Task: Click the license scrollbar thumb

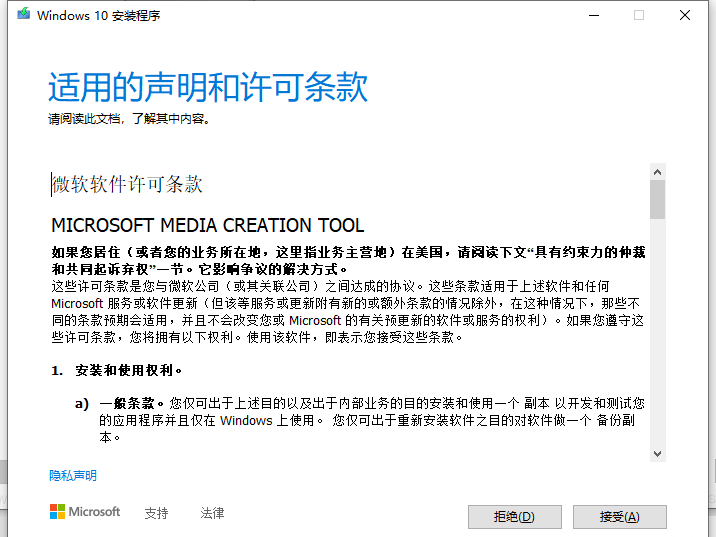Action: click(x=657, y=198)
